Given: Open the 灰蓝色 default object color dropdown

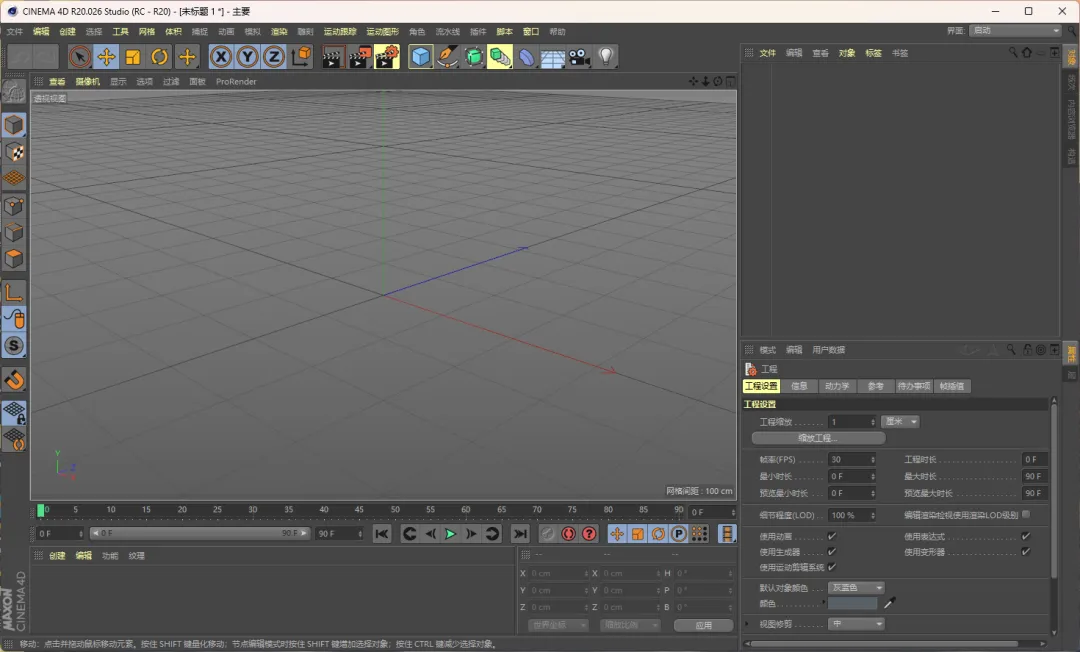Looking at the screenshot, I should 857,588.
